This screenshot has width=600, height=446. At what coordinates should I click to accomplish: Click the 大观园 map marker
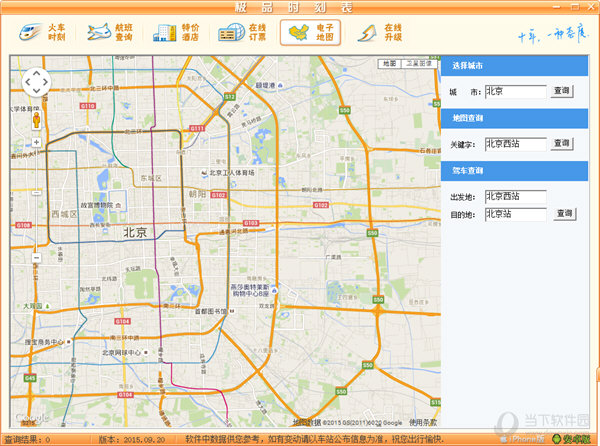pos(37,306)
